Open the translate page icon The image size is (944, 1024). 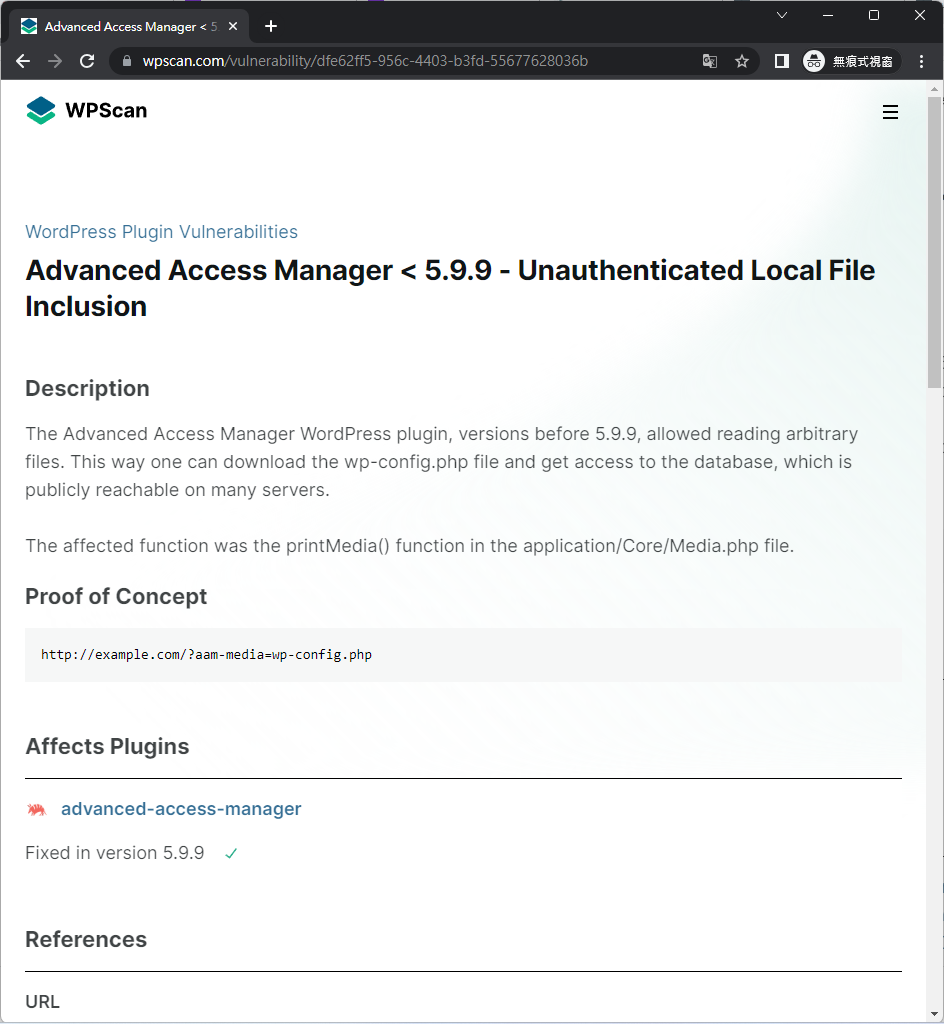point(710,61)
